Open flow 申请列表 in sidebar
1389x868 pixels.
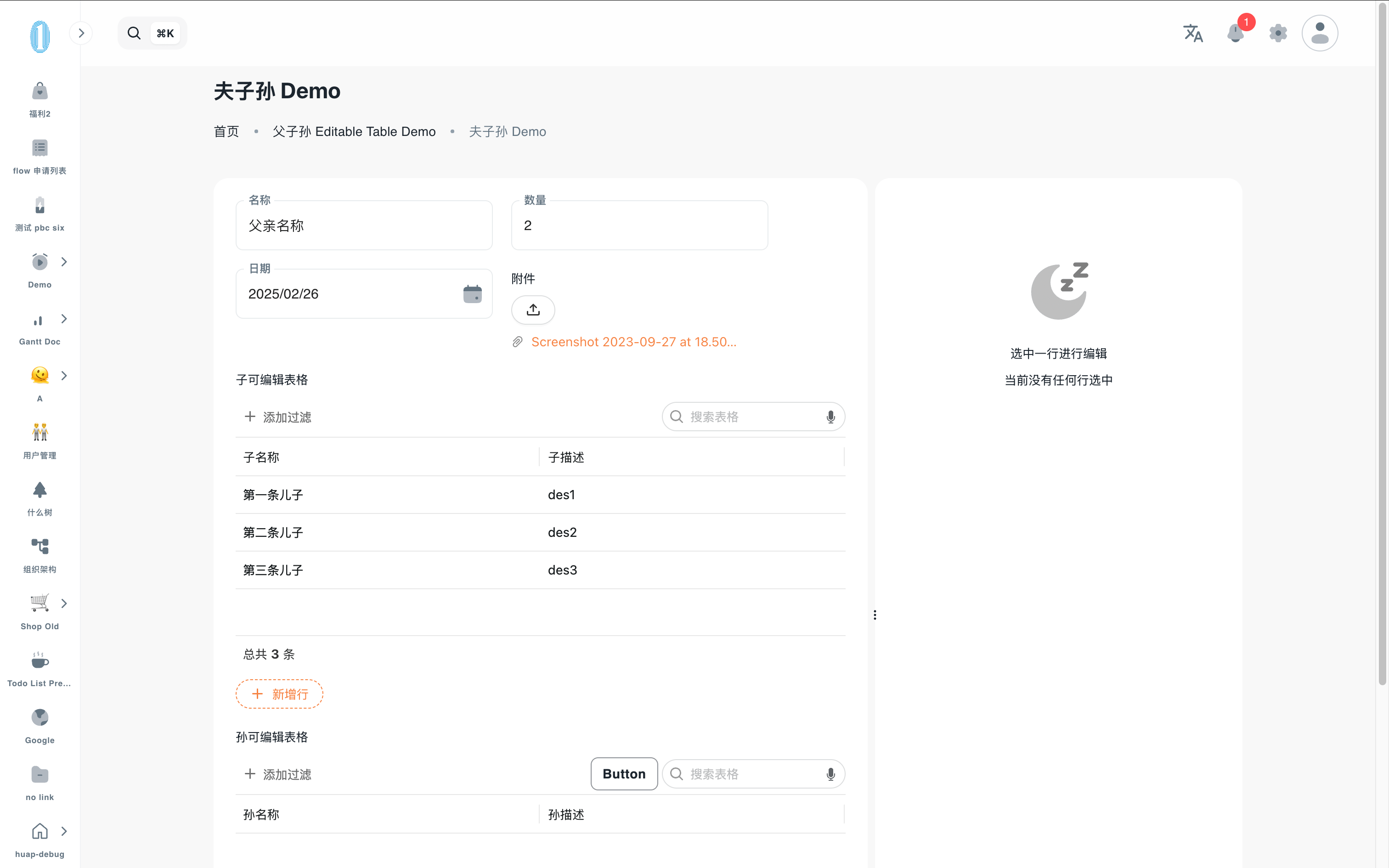(x=40, y=157)
